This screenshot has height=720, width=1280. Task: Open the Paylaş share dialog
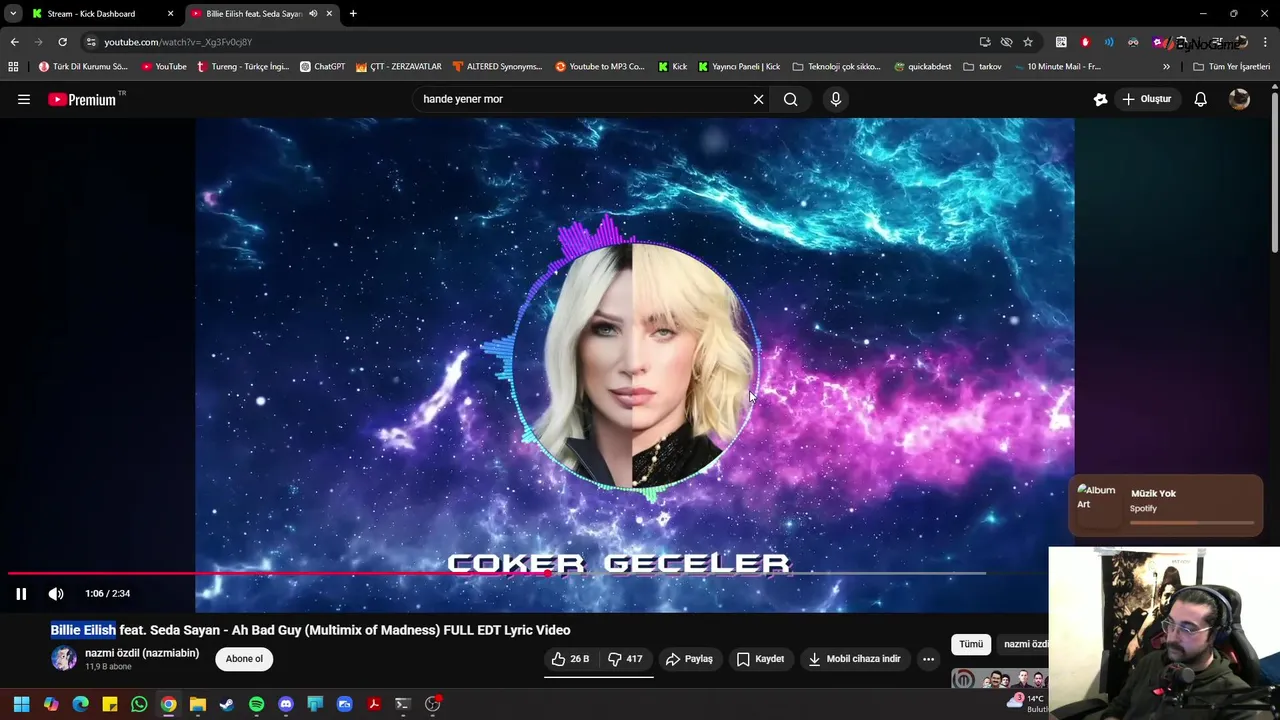click(689, 659)
